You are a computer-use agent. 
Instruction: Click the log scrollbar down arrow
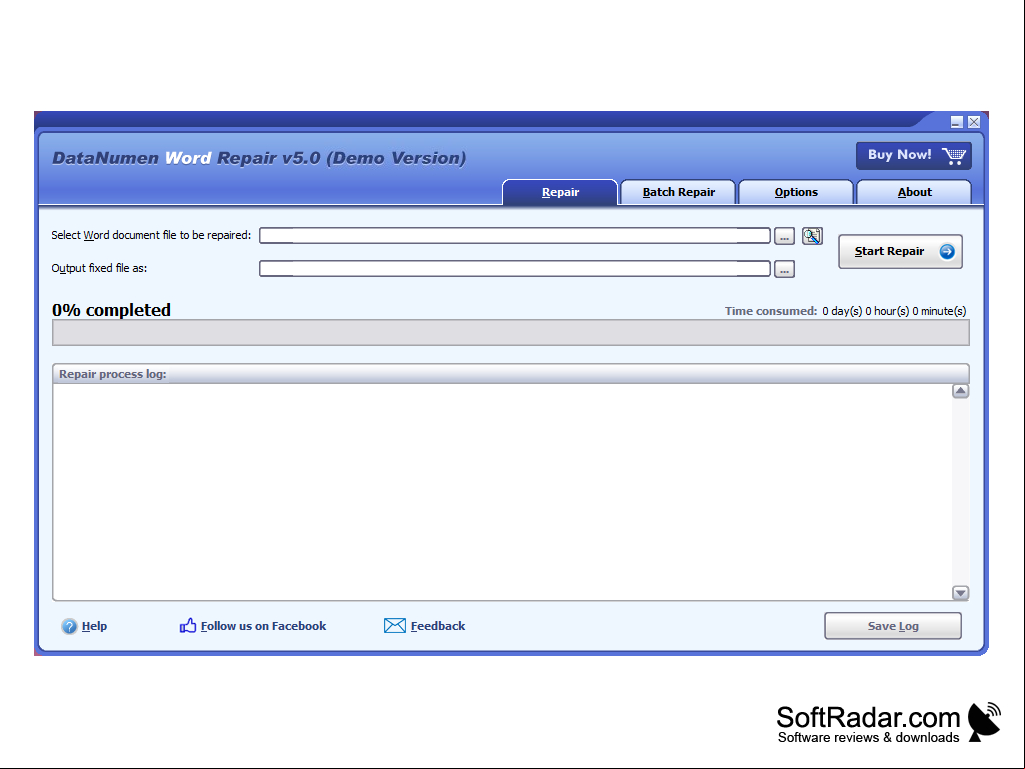coord(960,593)
